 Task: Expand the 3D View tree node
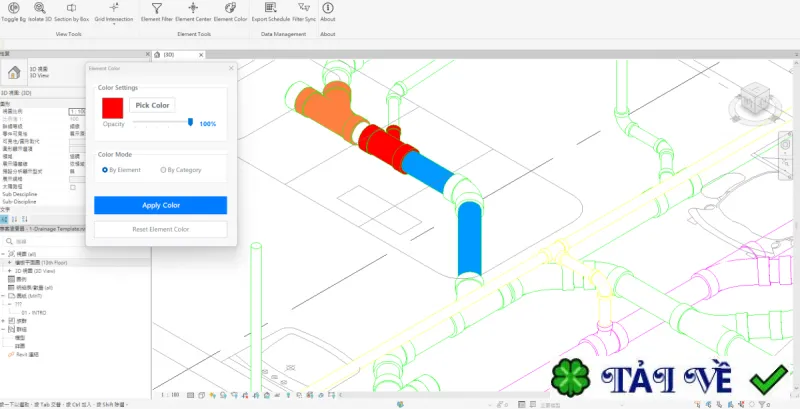pos(9,271)
